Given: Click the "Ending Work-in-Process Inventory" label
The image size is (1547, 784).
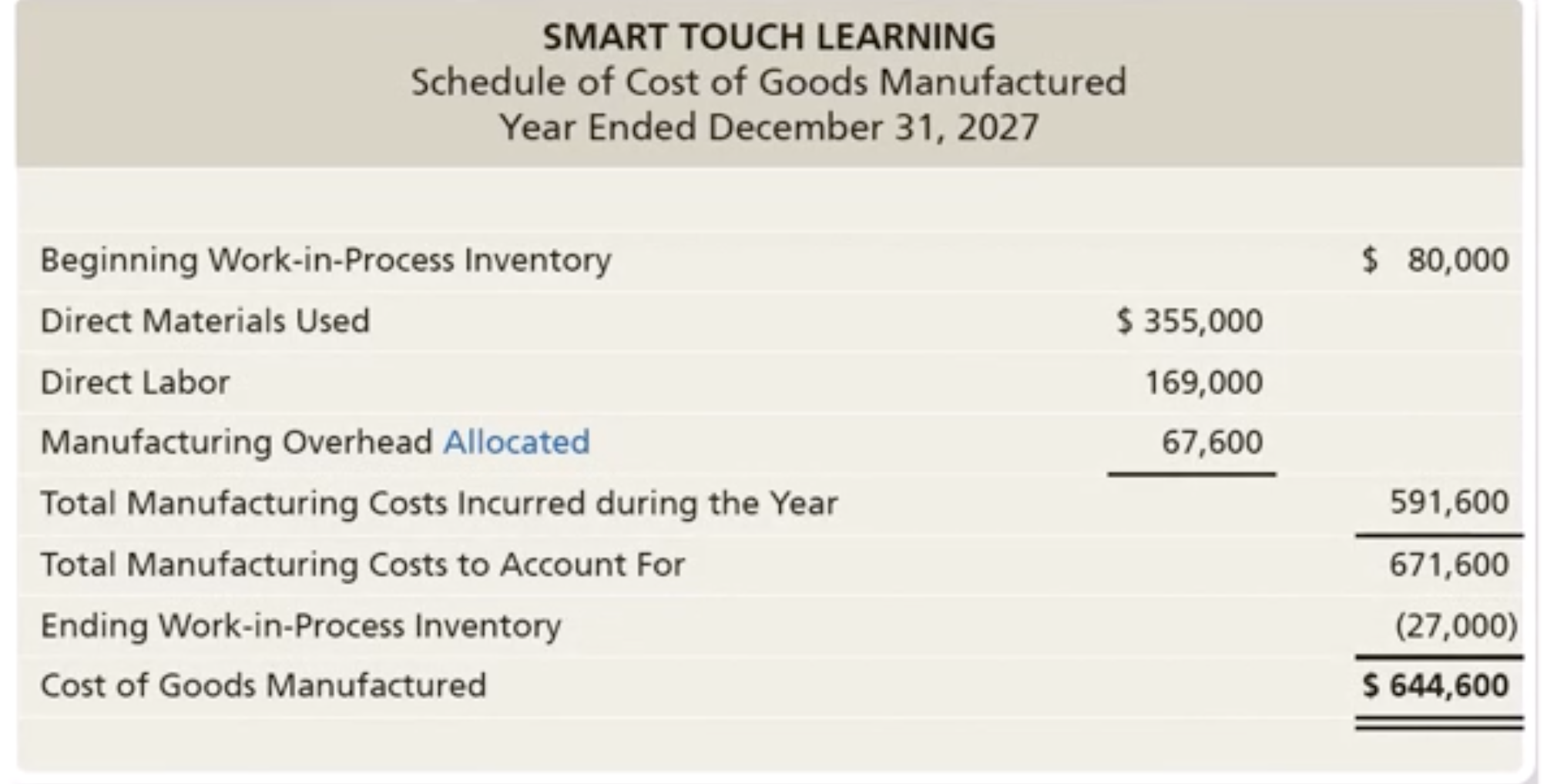Looking at the screenshot, I should click(x=300, y=625).
